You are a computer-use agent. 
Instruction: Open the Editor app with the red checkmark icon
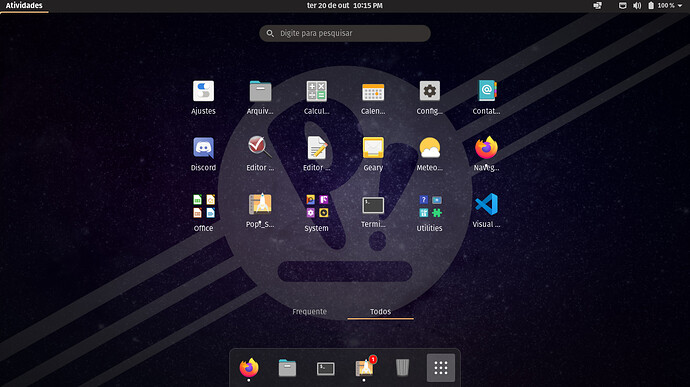coord(260,147)
